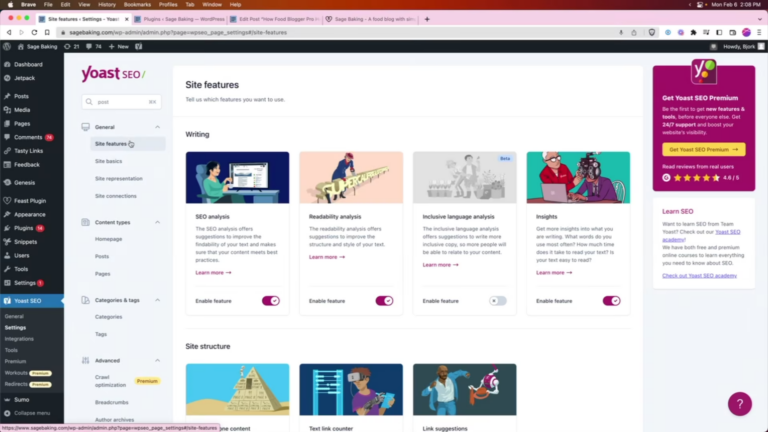Enable the Inclusive language analysis toggle
768x432 pixels.
(x=497, y=300)
